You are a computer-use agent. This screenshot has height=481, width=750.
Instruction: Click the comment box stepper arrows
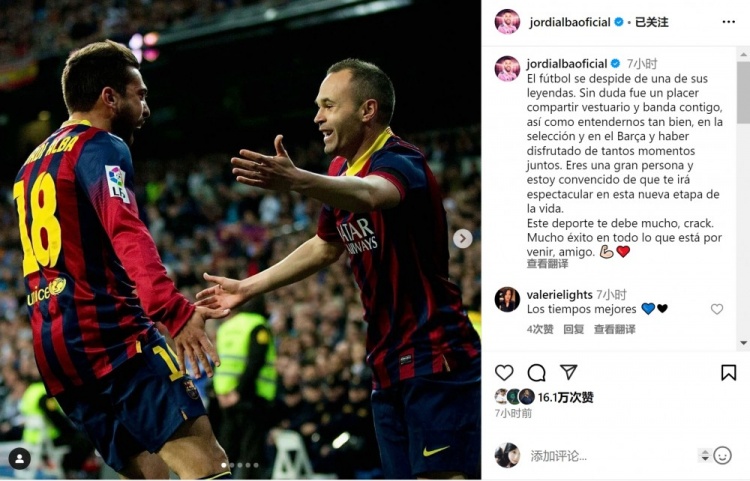[x=705, y=455]
